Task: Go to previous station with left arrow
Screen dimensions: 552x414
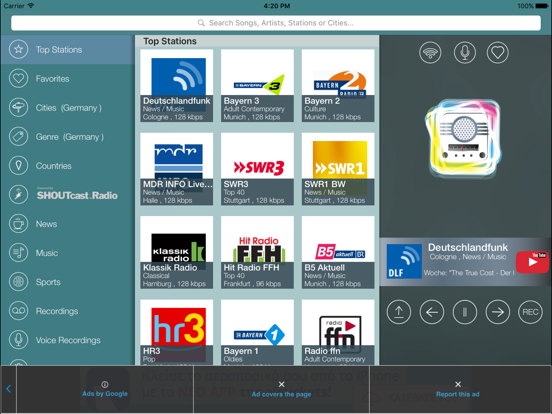Action: click(x=432, y=312)
